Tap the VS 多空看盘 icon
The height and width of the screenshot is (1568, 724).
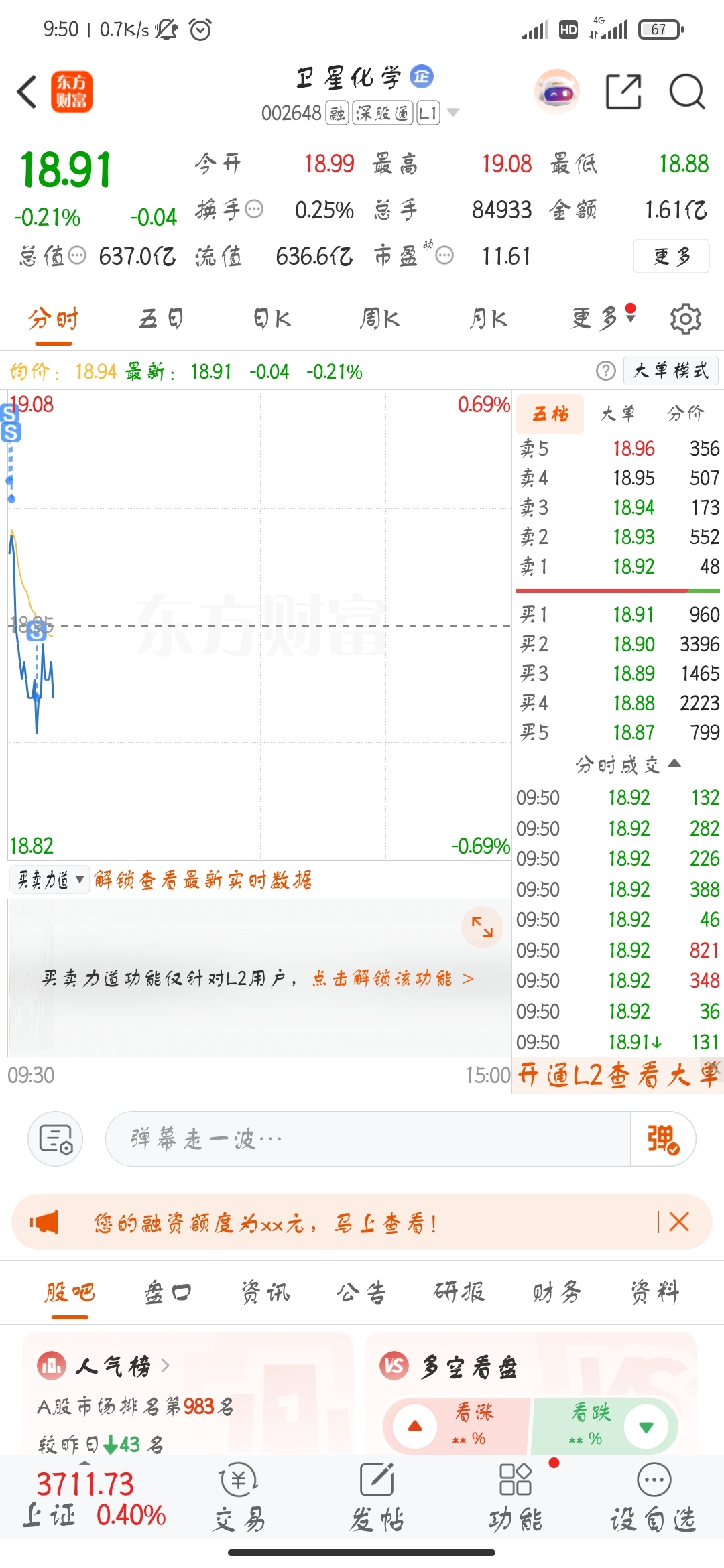tap(394, 1366)
